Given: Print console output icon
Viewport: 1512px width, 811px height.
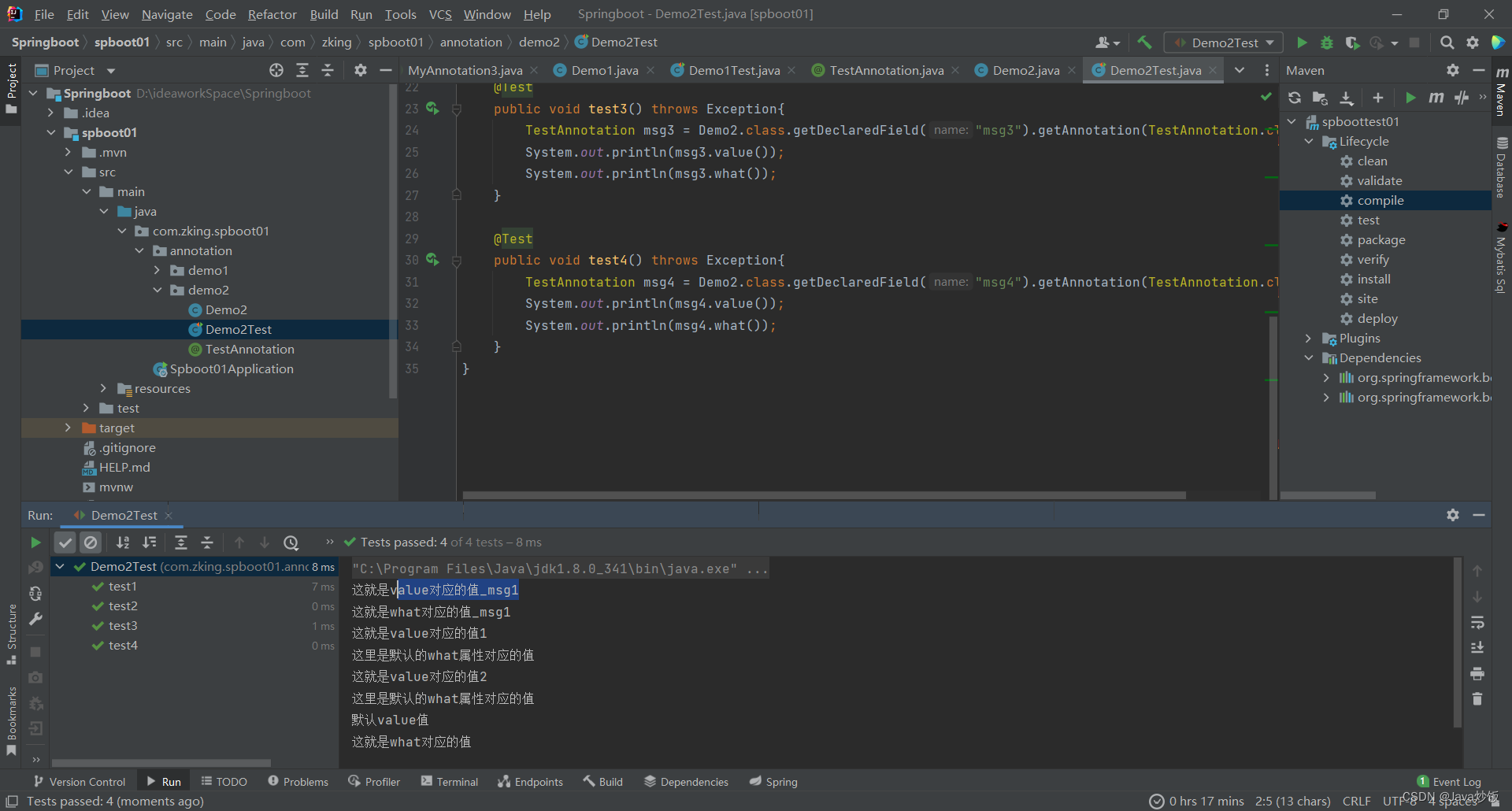Looking at the screenshot, I should click(x=1477, y=674).
